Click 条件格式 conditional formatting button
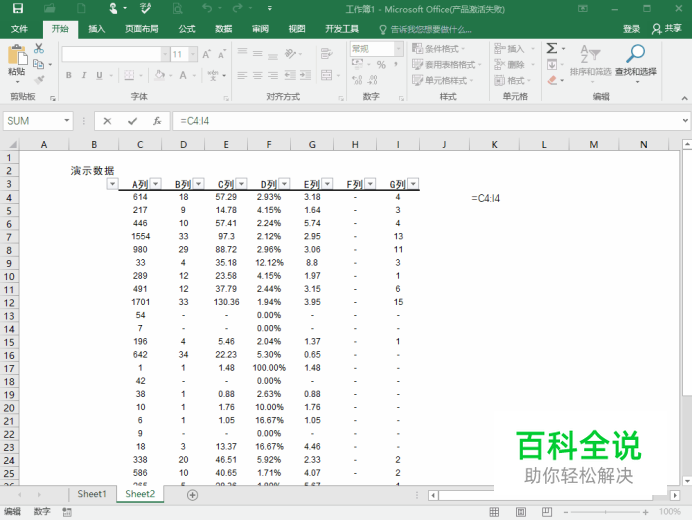 click(x=440, y=49)
